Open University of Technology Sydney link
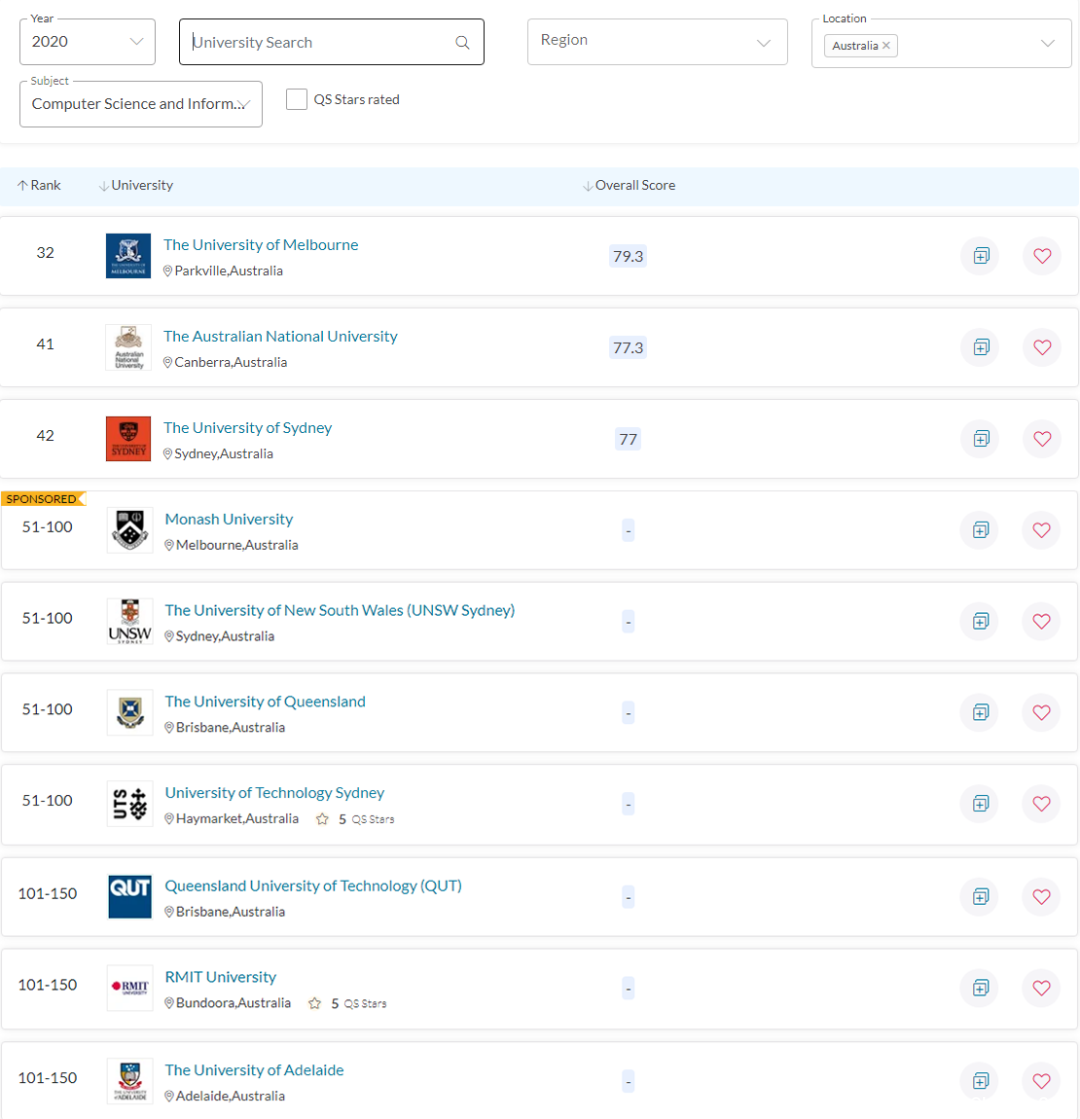1080x1119 pixels. (x=274, y=793)
